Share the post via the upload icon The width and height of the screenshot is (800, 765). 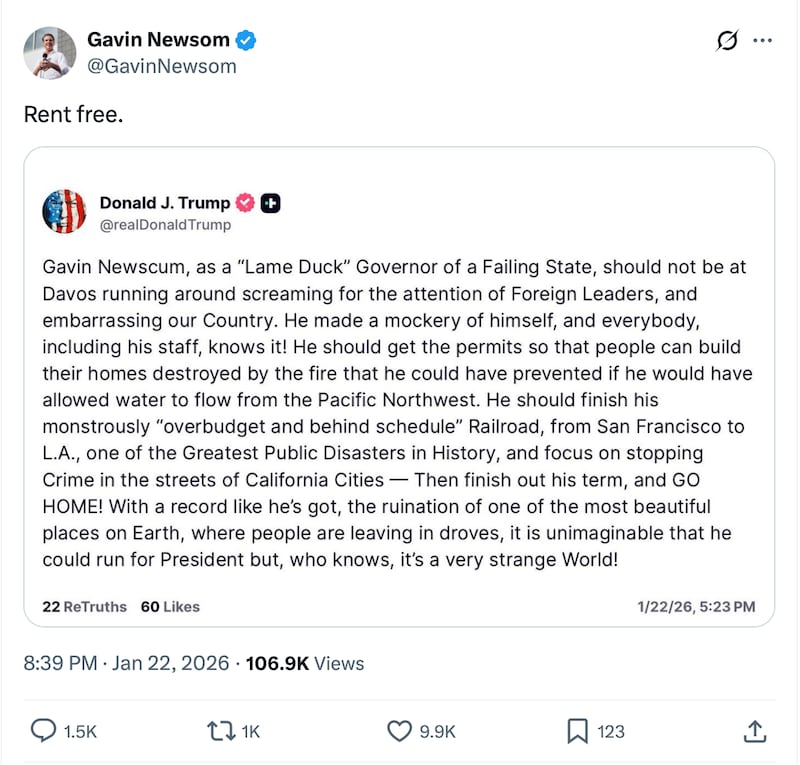[756, 731]
